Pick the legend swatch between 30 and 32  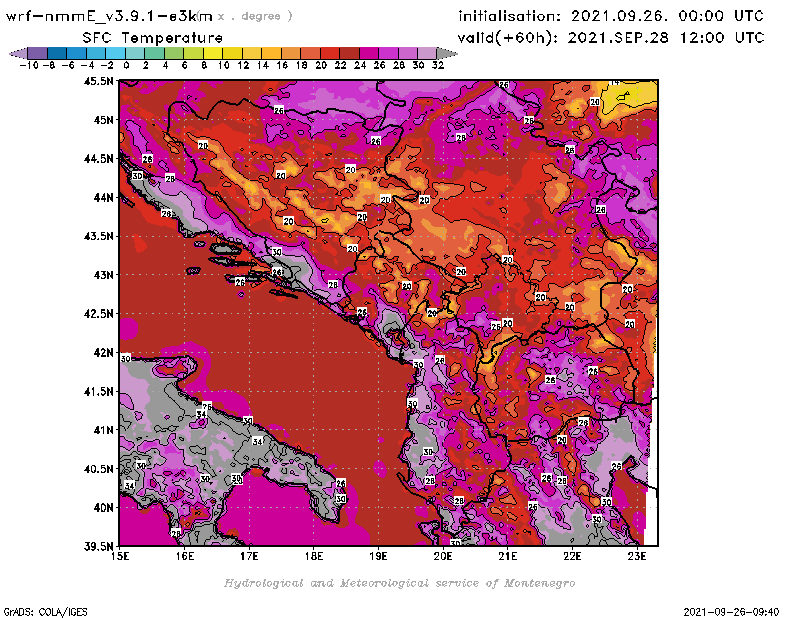click(427, 53)
